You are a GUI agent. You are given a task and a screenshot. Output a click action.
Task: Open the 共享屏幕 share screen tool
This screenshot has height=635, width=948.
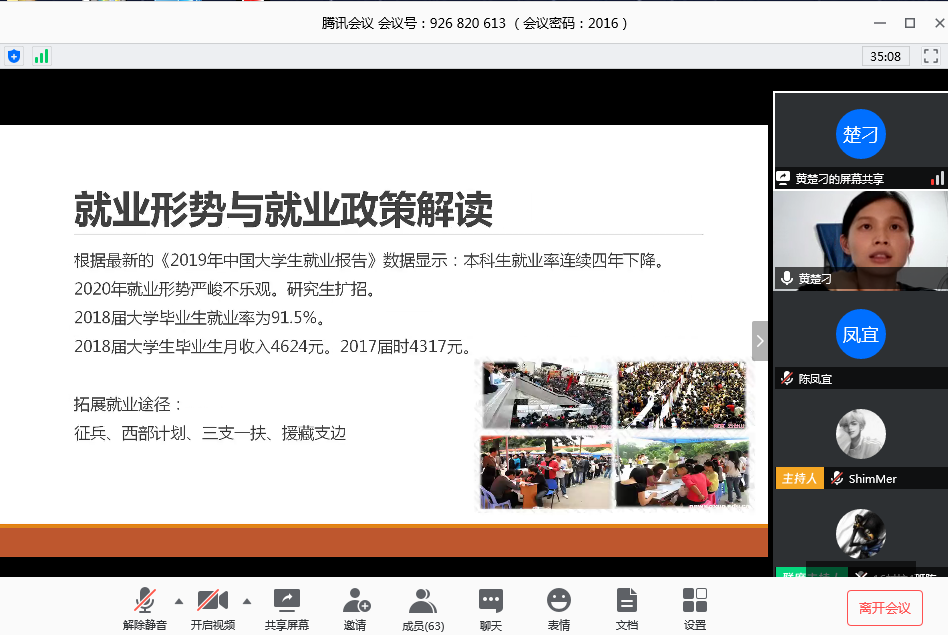[x=286, y=601]
